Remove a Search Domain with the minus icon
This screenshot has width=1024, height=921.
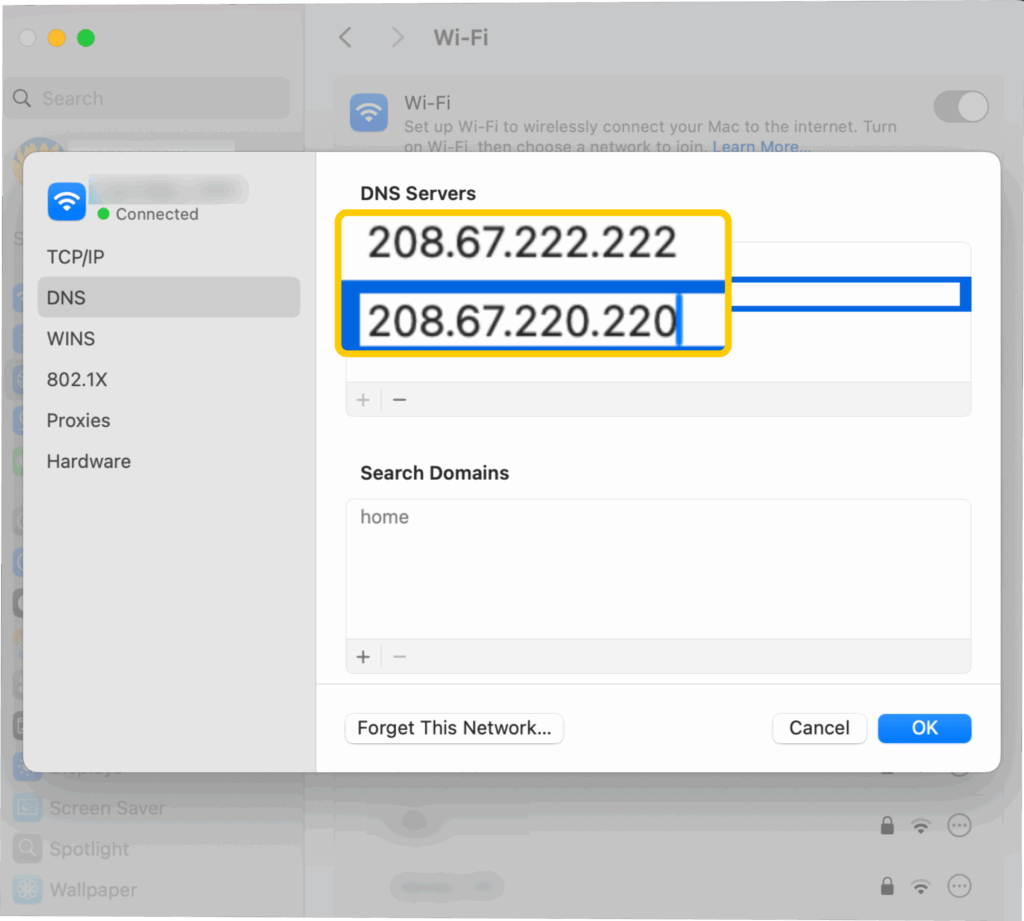coord(399,656)
